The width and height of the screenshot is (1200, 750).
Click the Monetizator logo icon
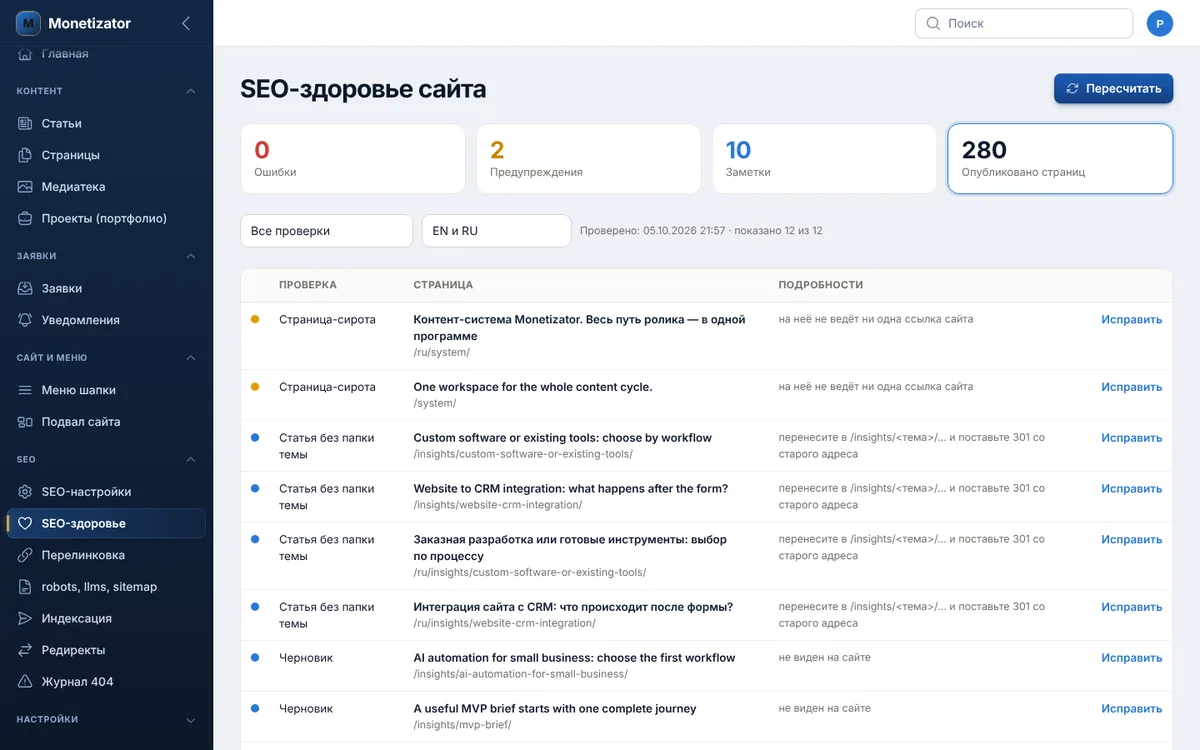[28, 23]
